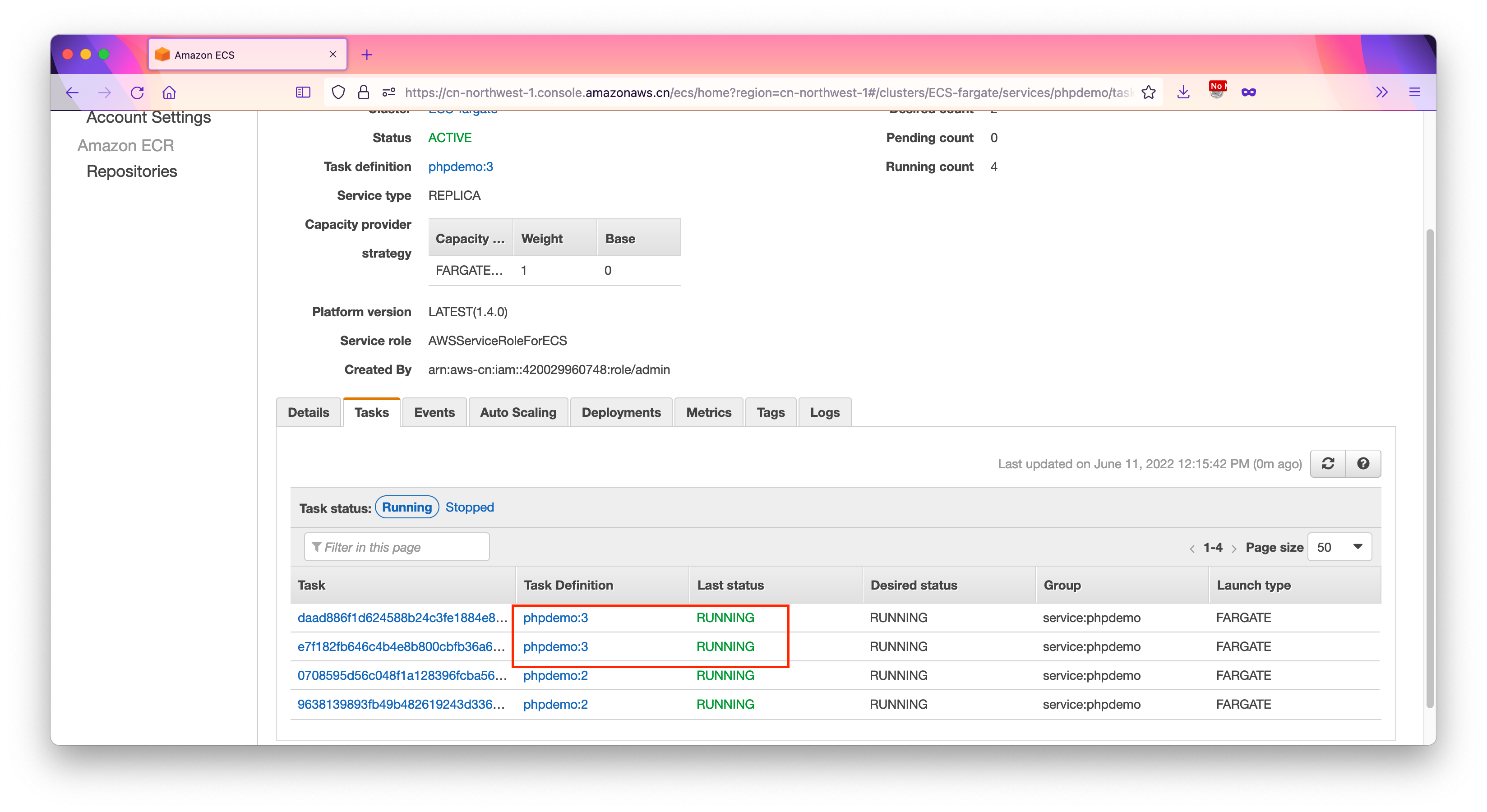
Task: Go back with the browser back arrow
Action: point(72,92)
